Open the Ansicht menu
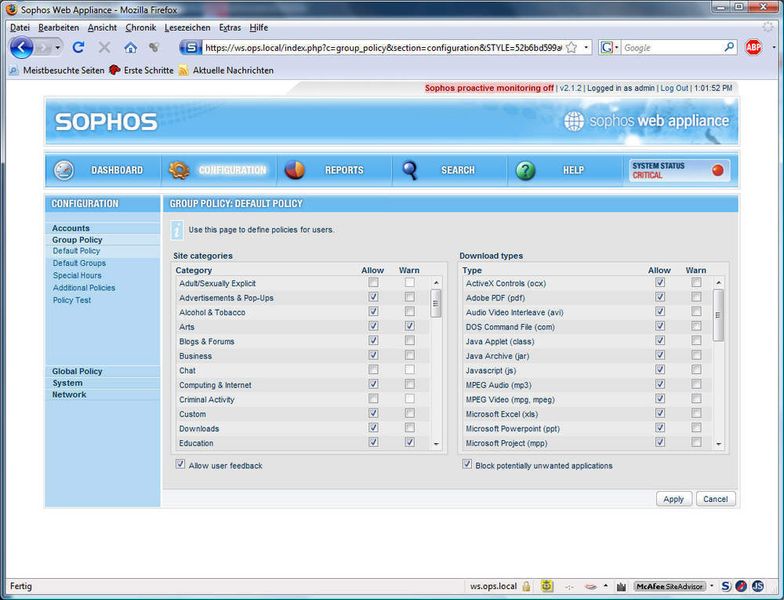Viewport: 784px width, 600px height. coord(102,28)
